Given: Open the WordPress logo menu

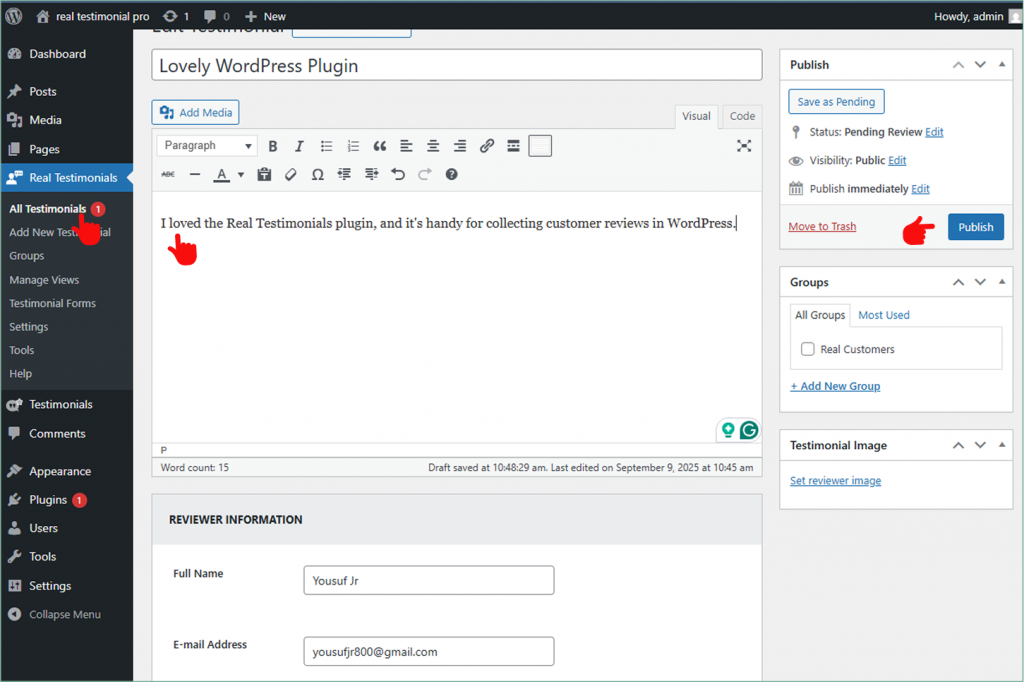Looking at the screenshot, I should click(14, 16).
